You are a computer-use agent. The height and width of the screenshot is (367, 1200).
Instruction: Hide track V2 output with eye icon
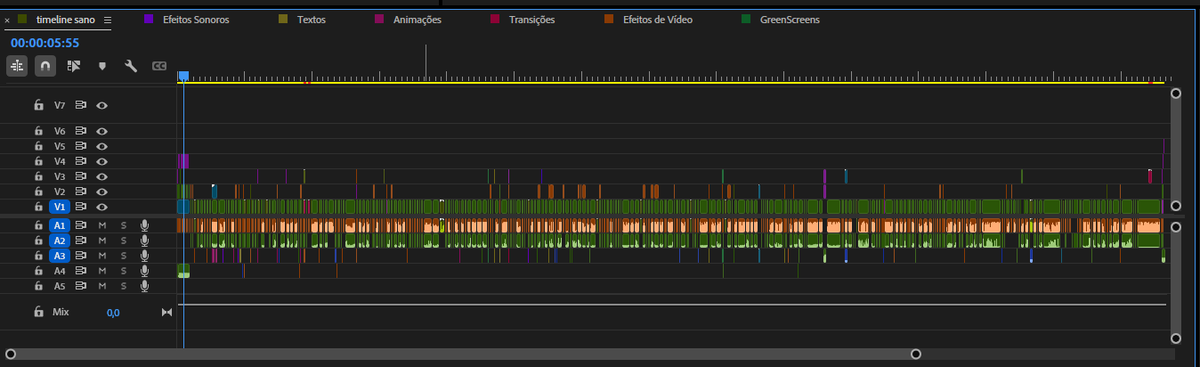pyautogui.click(x=102, y=191)
